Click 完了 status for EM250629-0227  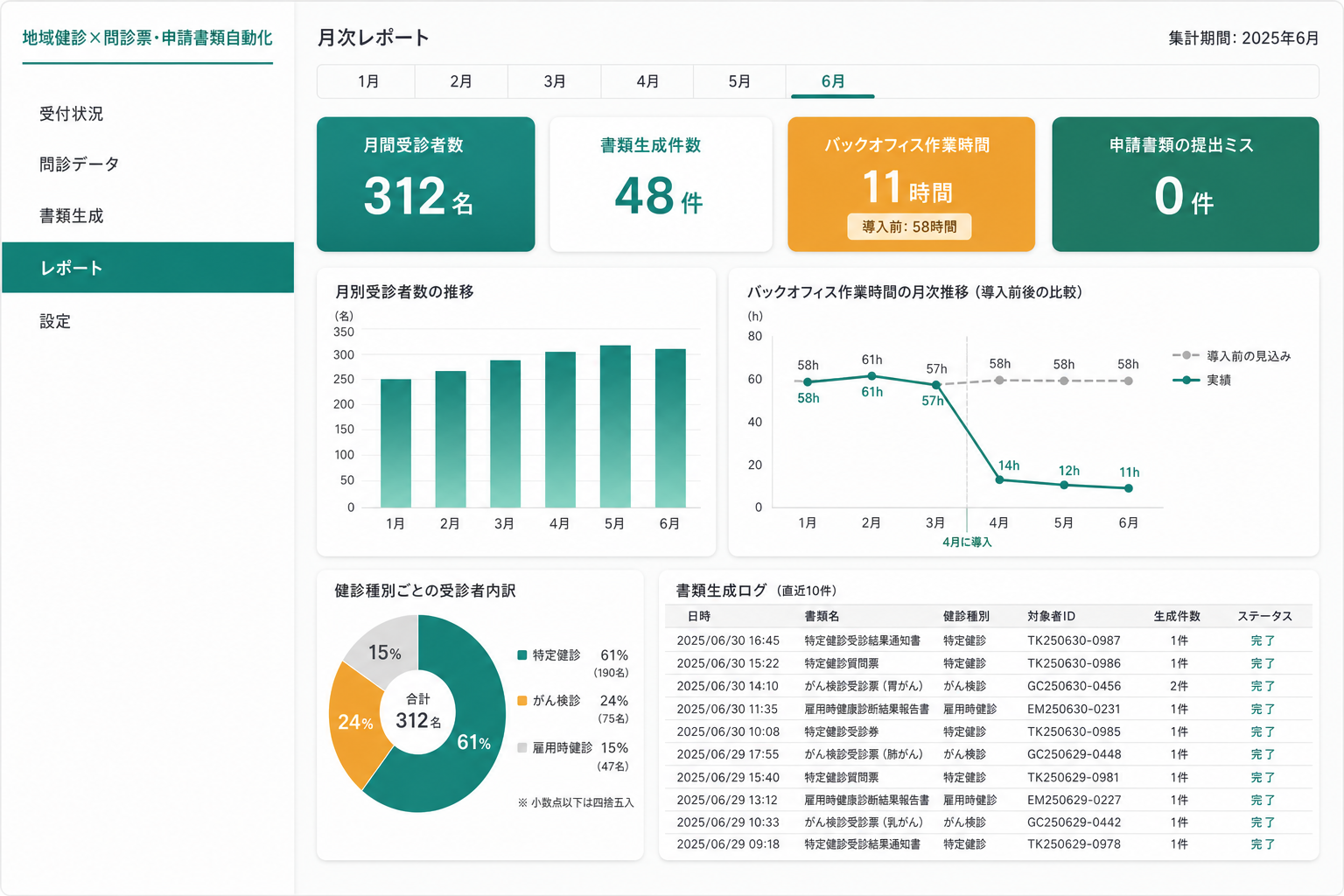point(1263,800)
